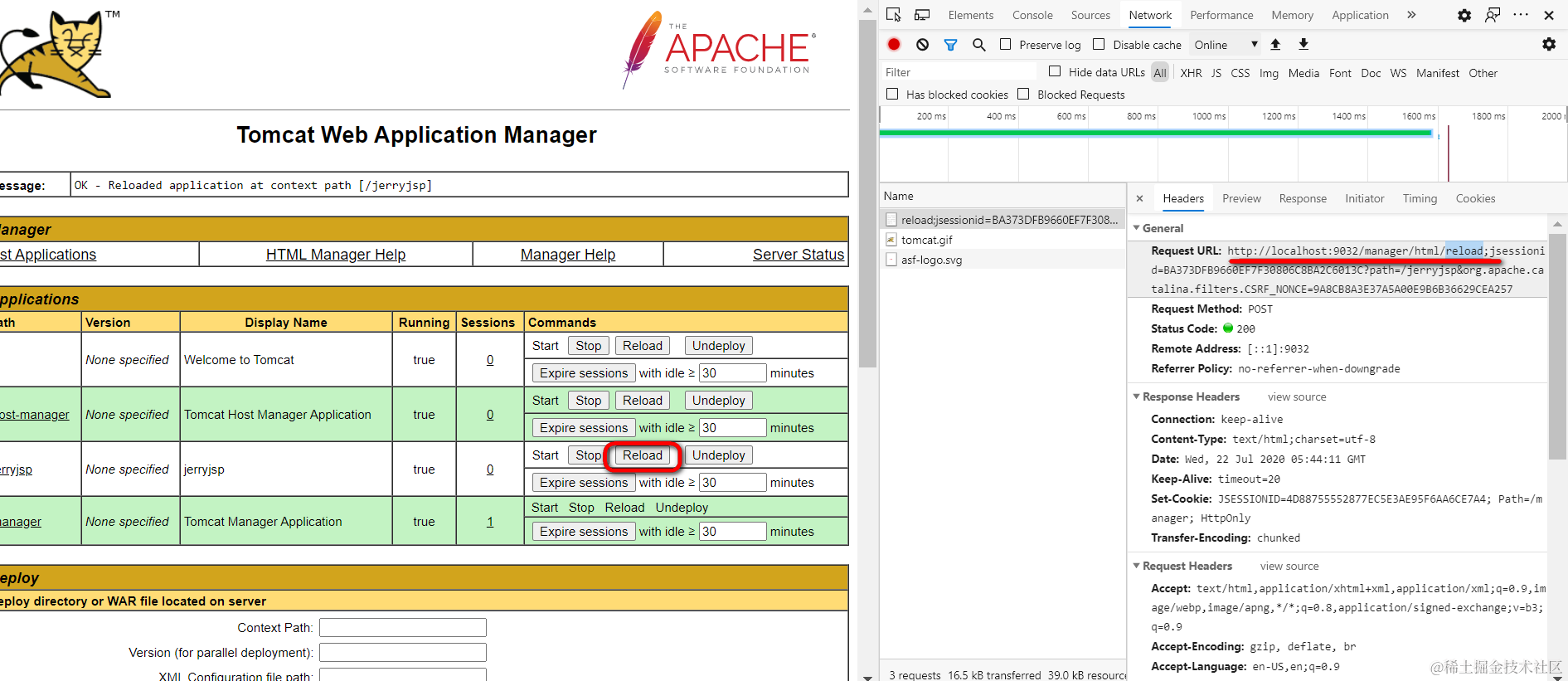This screenshot has width=1568, height=681.
Task: Toggle the device toolbar icon
Action: (x=922, y=15)
